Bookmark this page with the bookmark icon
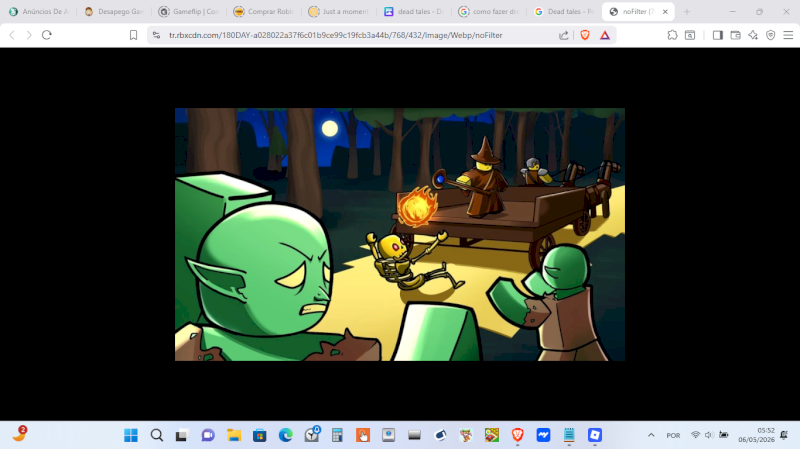Viewport: 800px width, 449px height. point(133,35)
